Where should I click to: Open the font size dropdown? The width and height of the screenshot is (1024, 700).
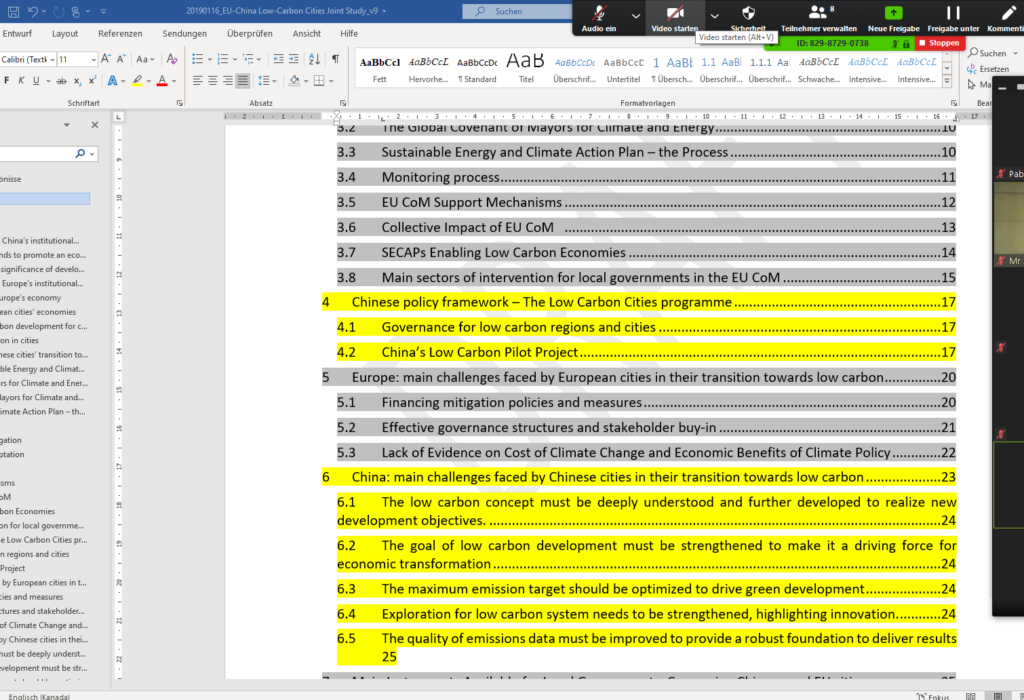[x=92, y=60]
